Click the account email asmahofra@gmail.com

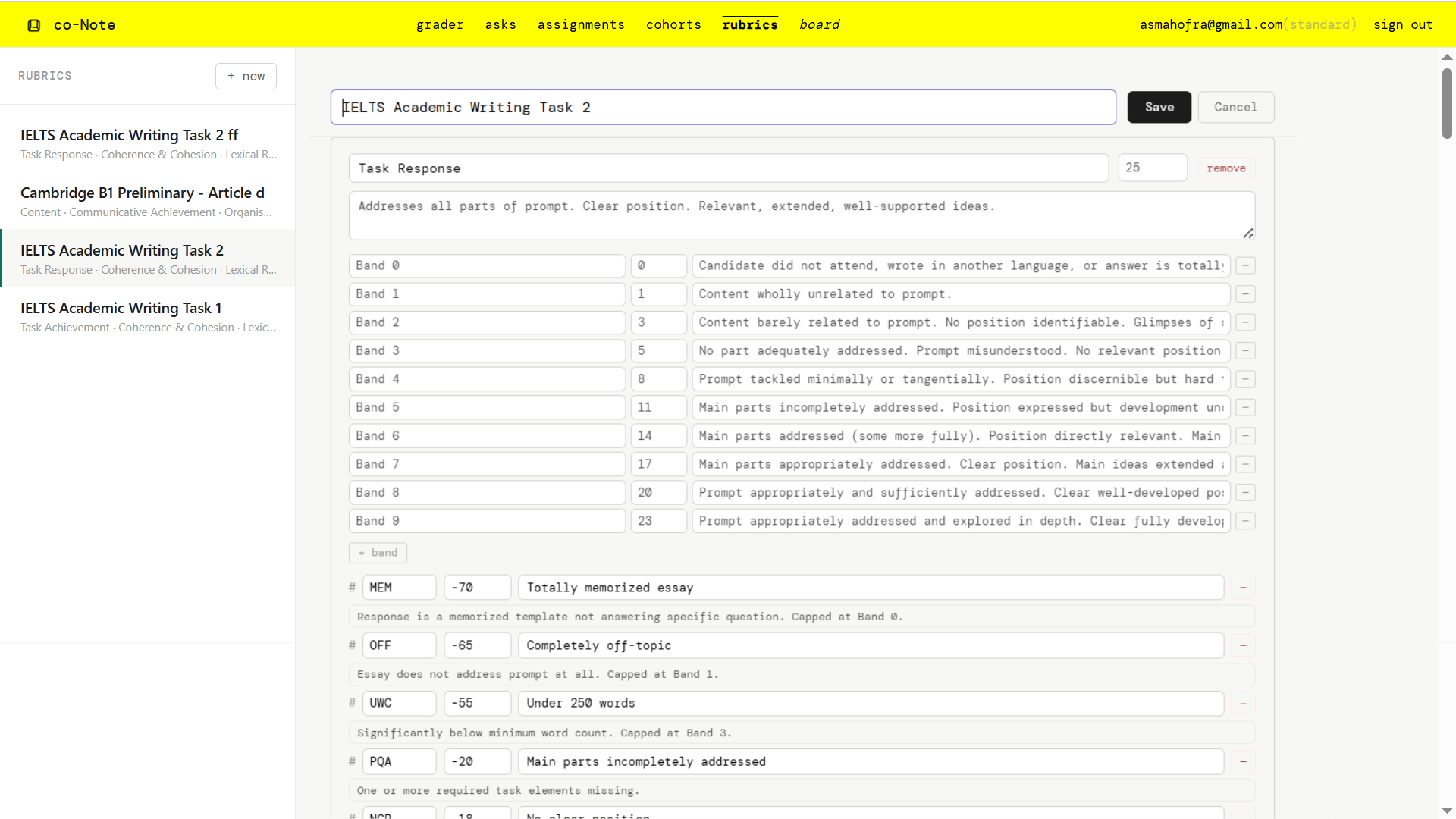[x=1211, y=25]
